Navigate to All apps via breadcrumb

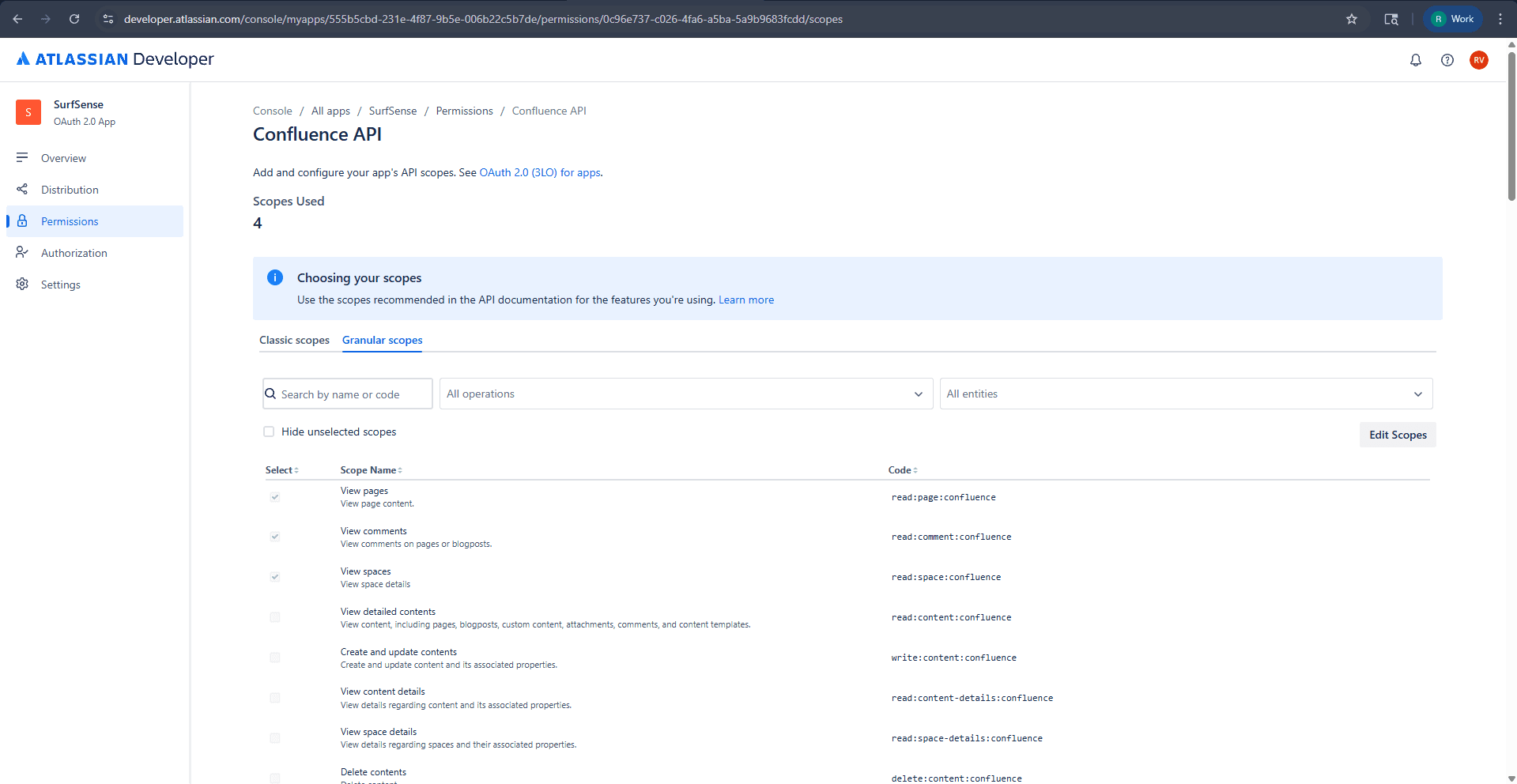(330, 111)
